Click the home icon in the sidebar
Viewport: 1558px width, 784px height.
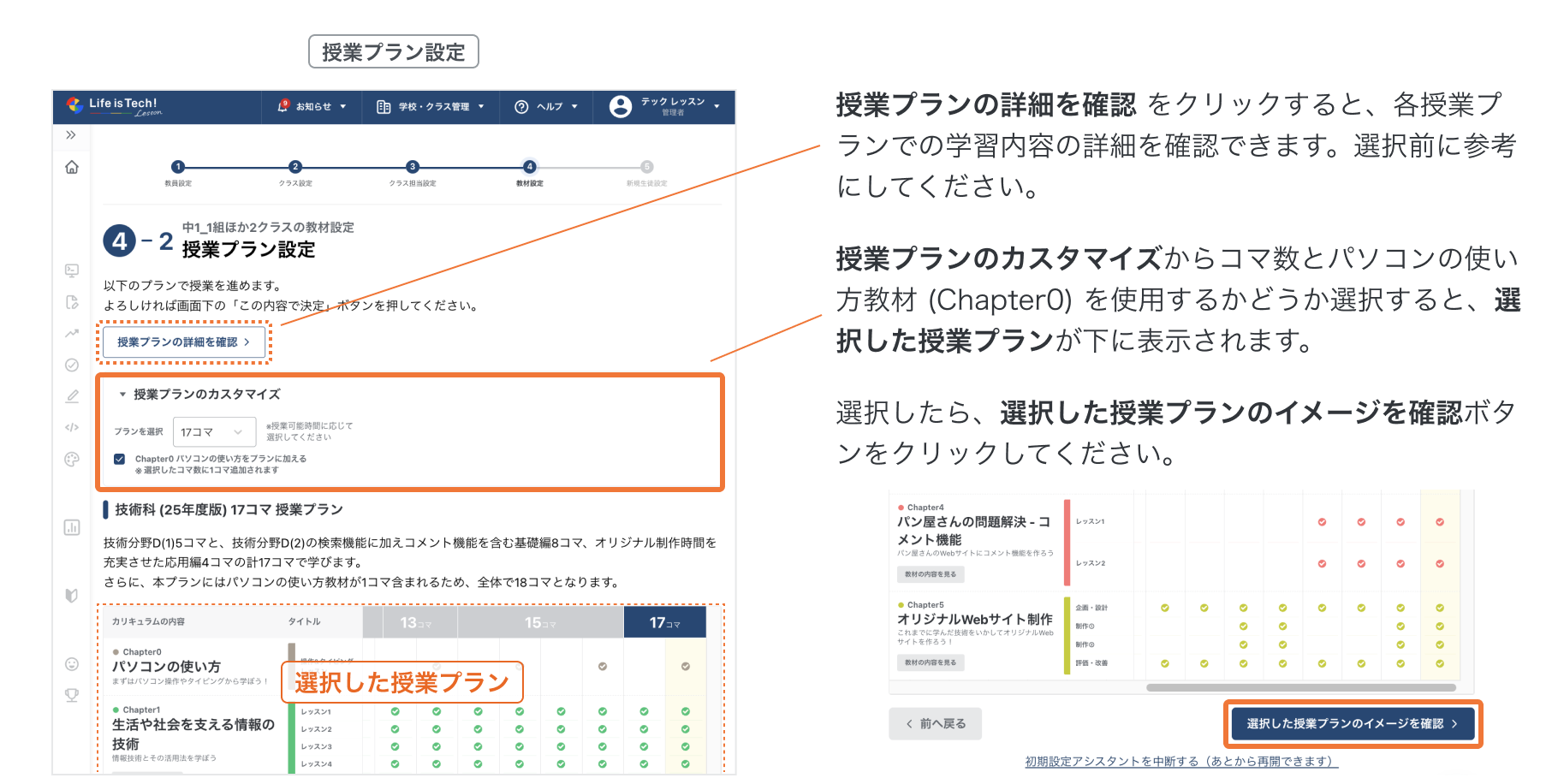pos(72,167)
